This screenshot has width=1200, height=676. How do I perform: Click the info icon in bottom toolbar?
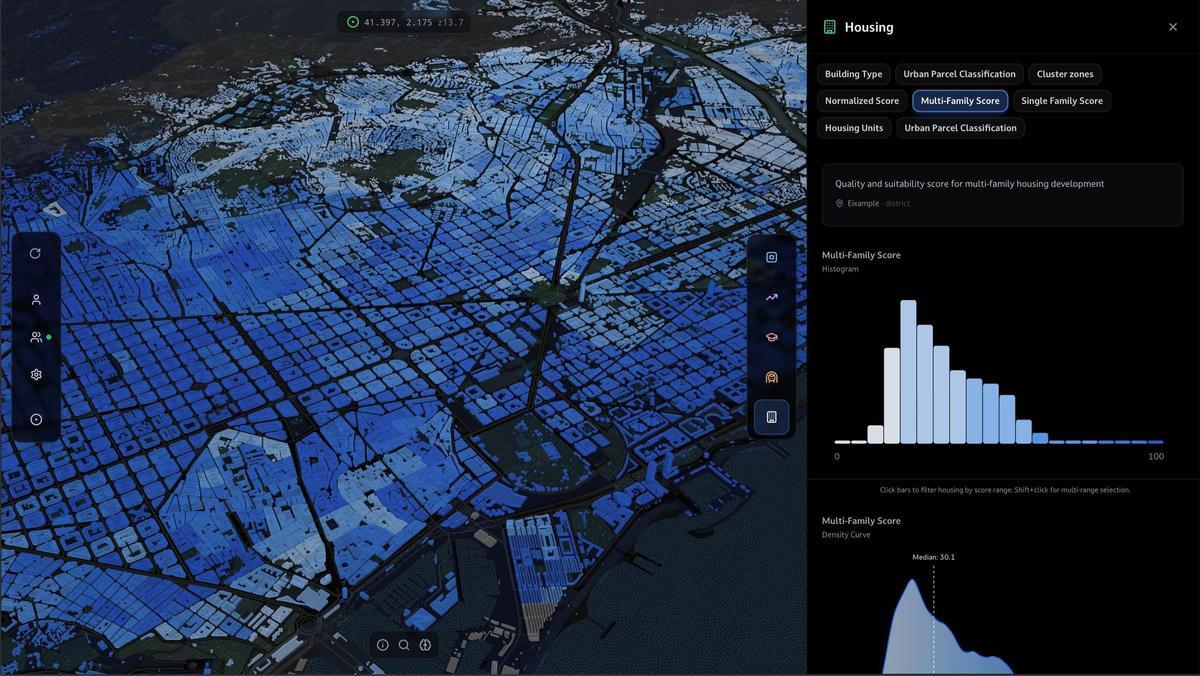pyautogui.click(x=382, y=645)
